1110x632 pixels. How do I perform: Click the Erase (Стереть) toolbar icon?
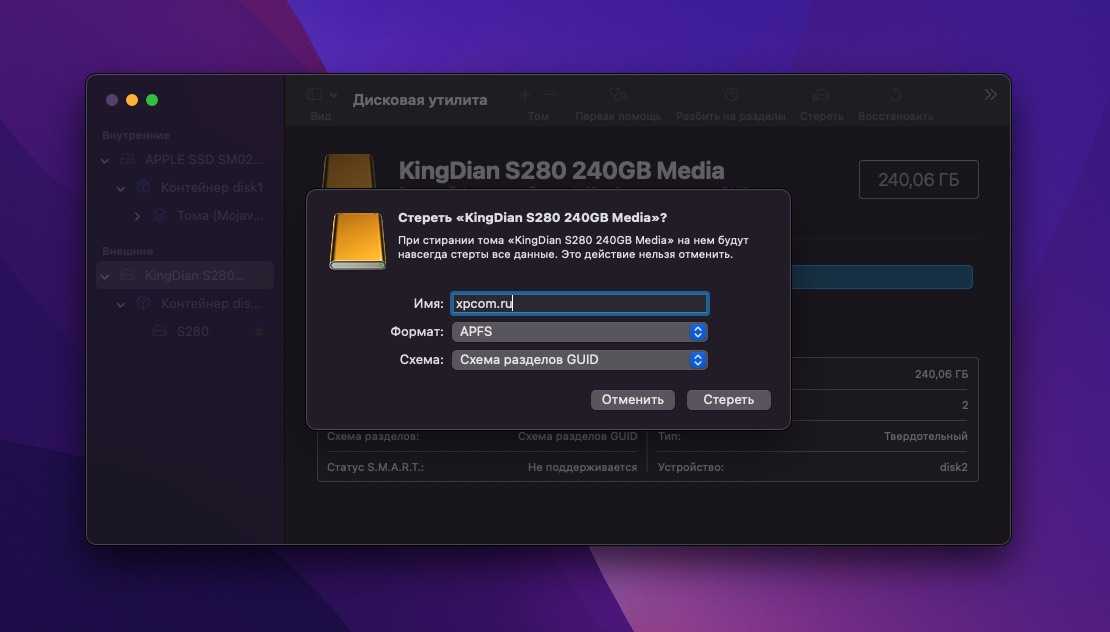tap(821, 96)
